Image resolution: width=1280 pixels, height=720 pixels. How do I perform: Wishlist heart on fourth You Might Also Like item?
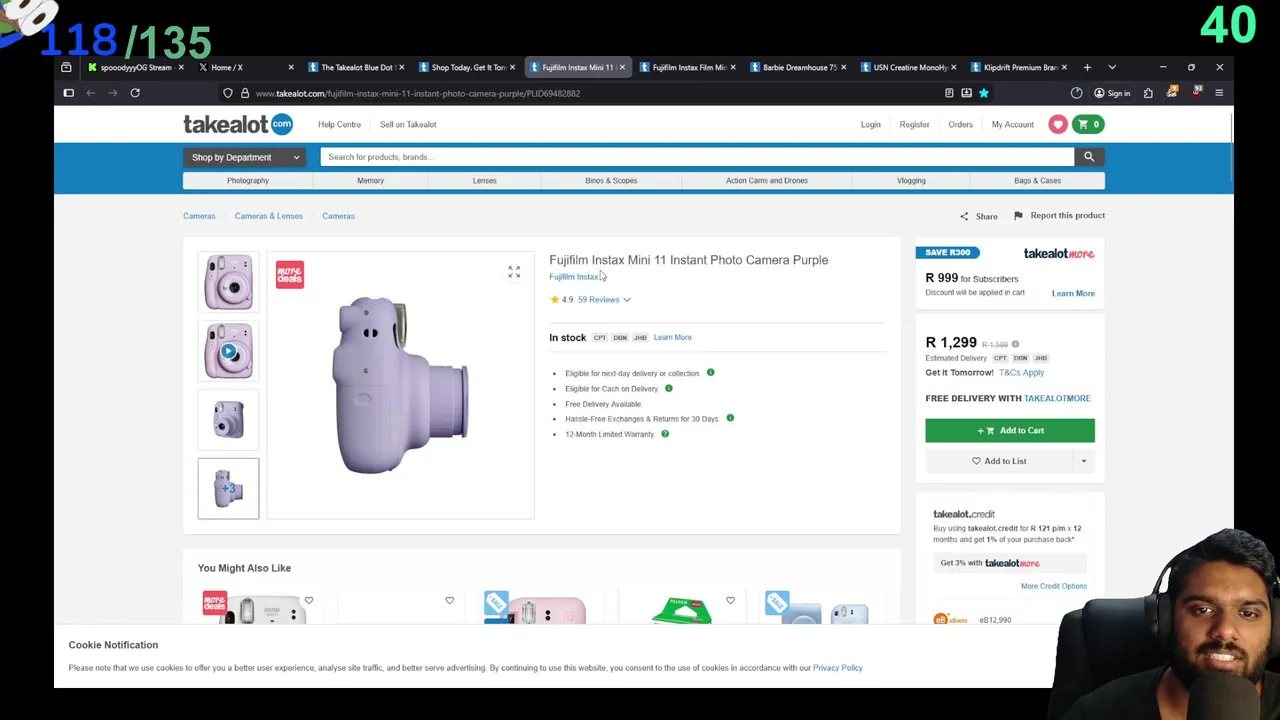[x=730, y=600]
